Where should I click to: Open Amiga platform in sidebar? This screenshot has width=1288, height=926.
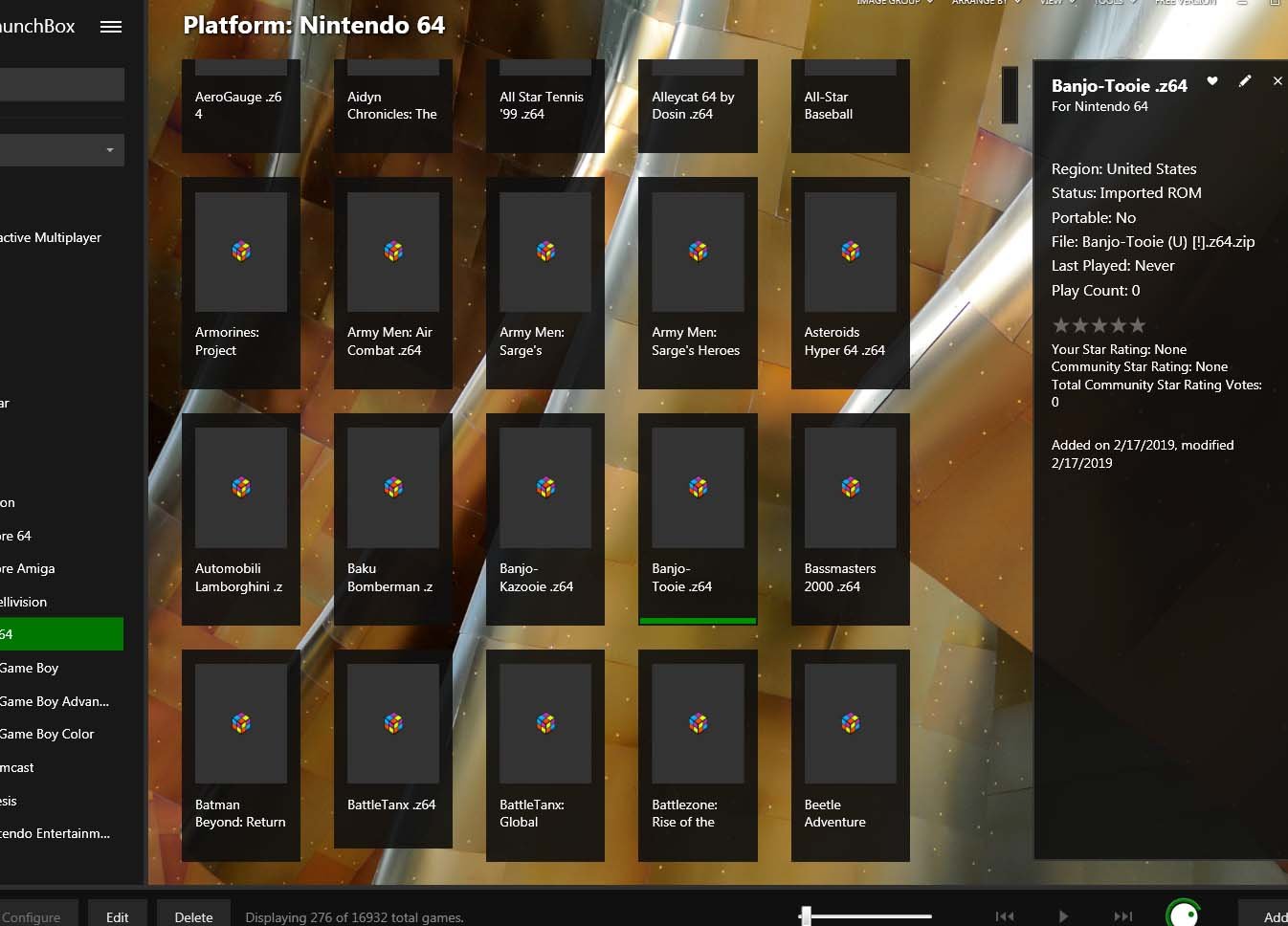[x=61, y=568]
